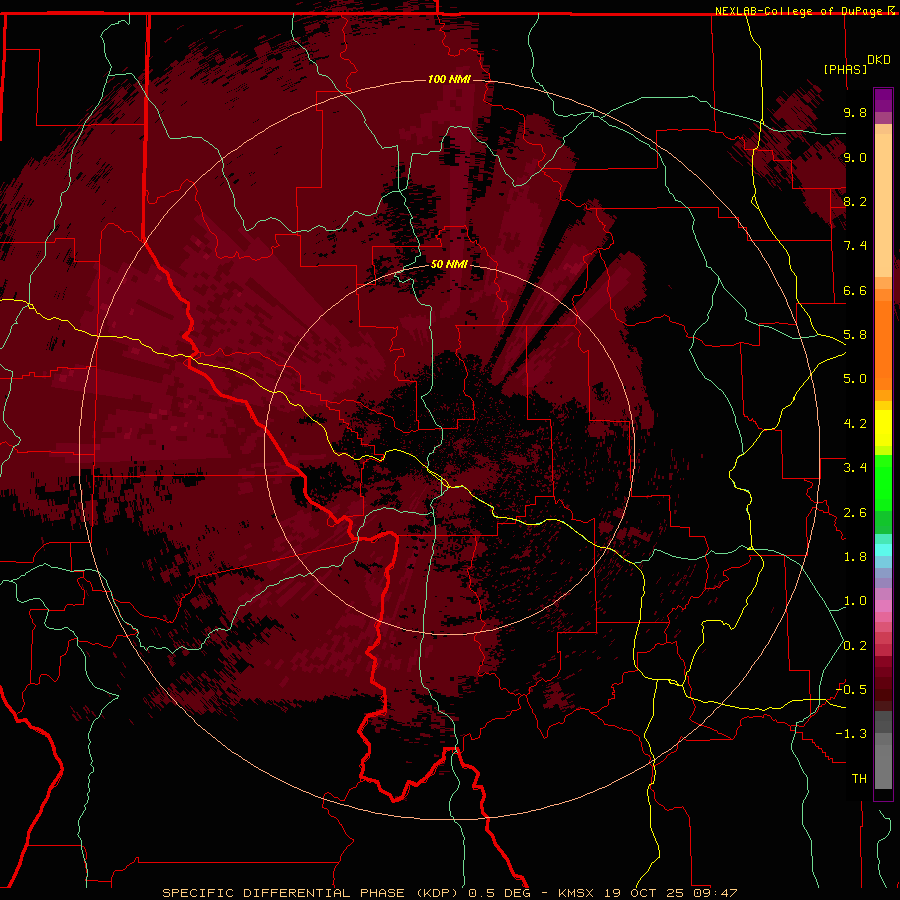Select the 5.0 scale value

[x=855, y=379]
